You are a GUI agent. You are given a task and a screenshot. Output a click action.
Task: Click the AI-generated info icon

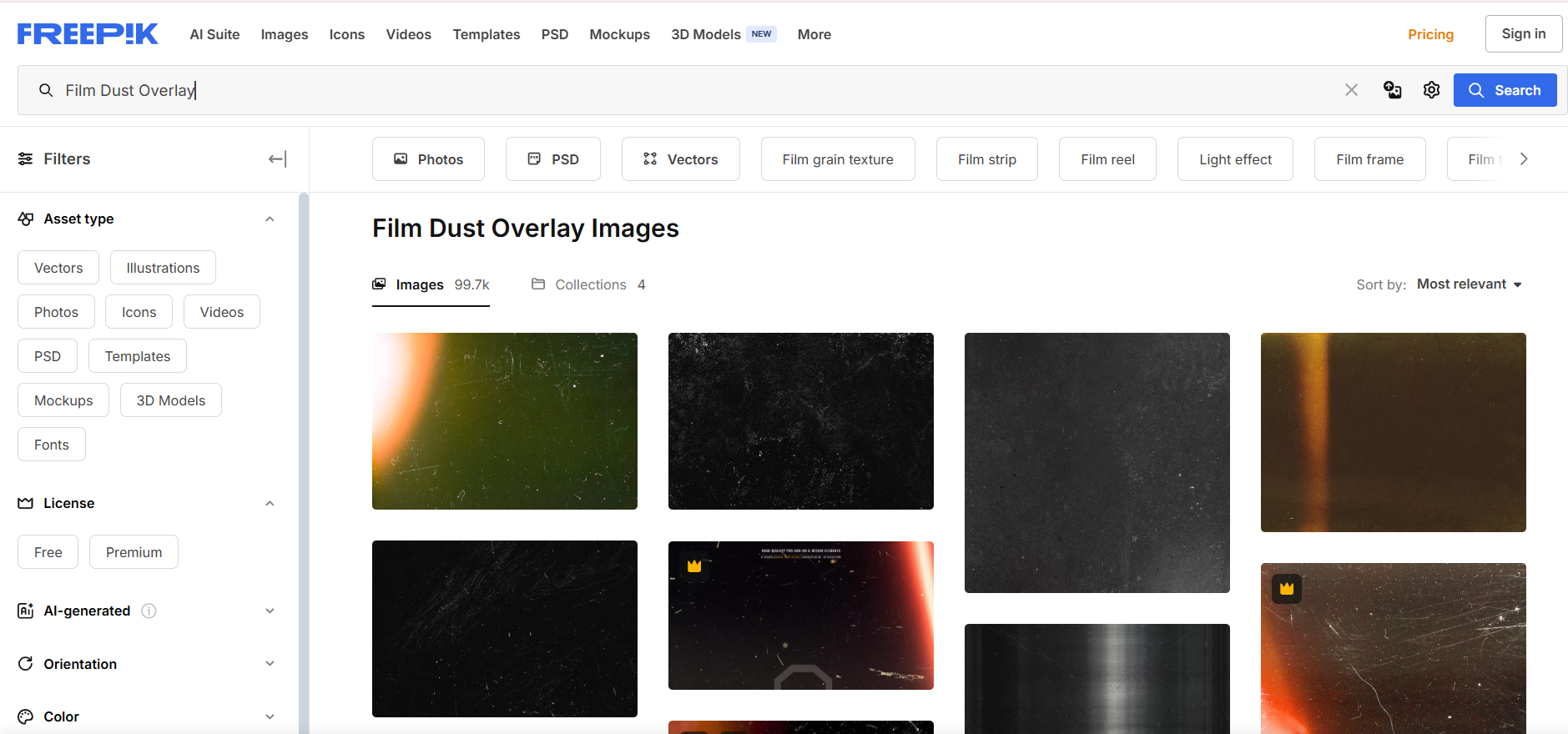149,611
